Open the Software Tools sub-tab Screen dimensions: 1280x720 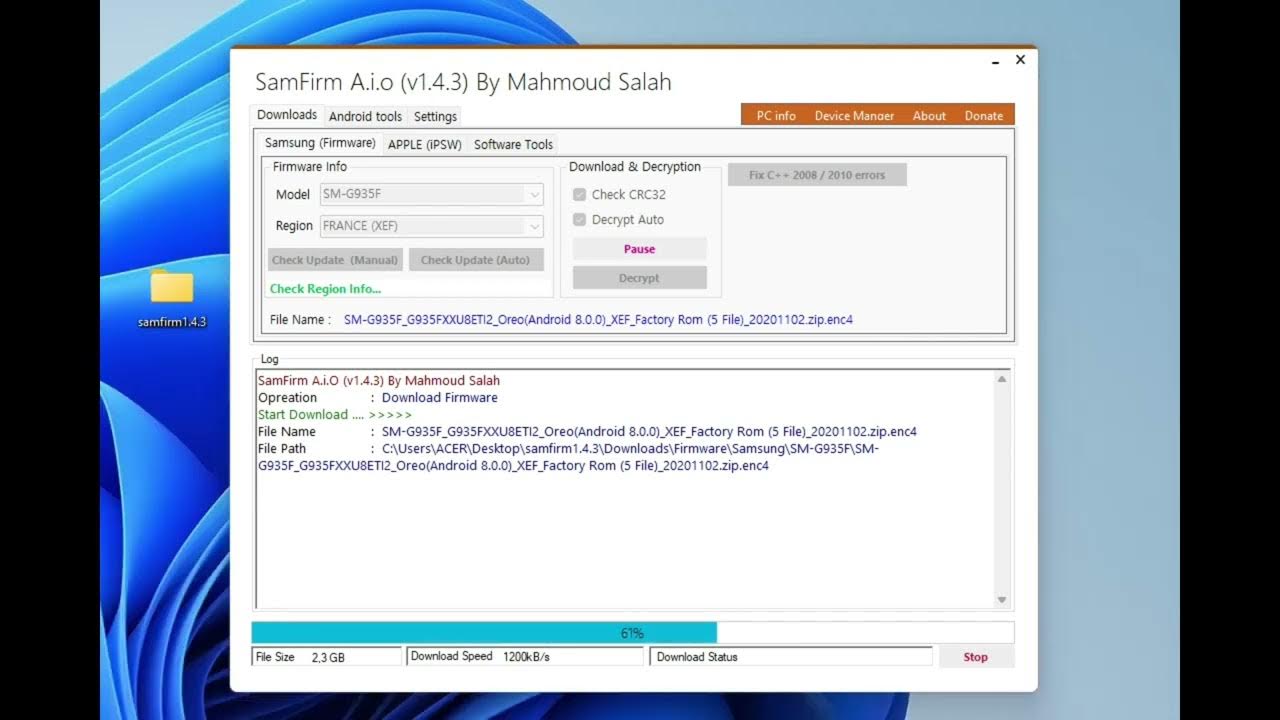click(513, 144)
